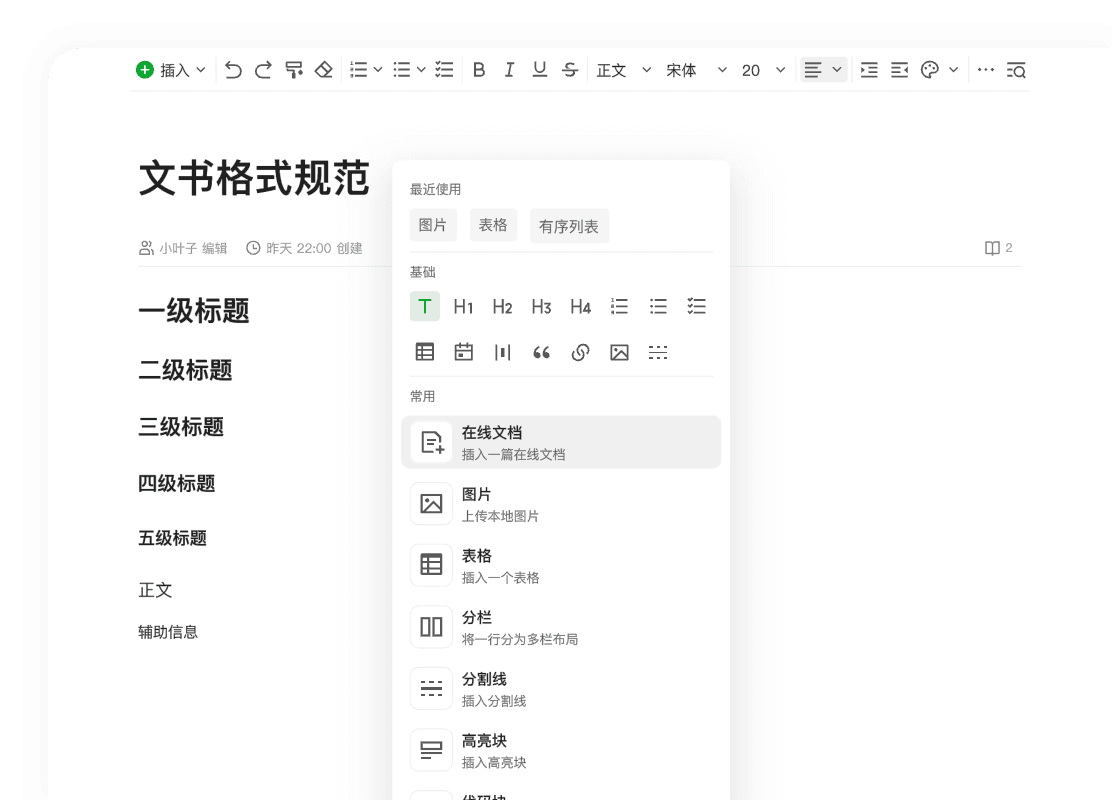The image size is (1112, 800).
Task: Insert ordered list from toolbar
Action: [359, 70]
